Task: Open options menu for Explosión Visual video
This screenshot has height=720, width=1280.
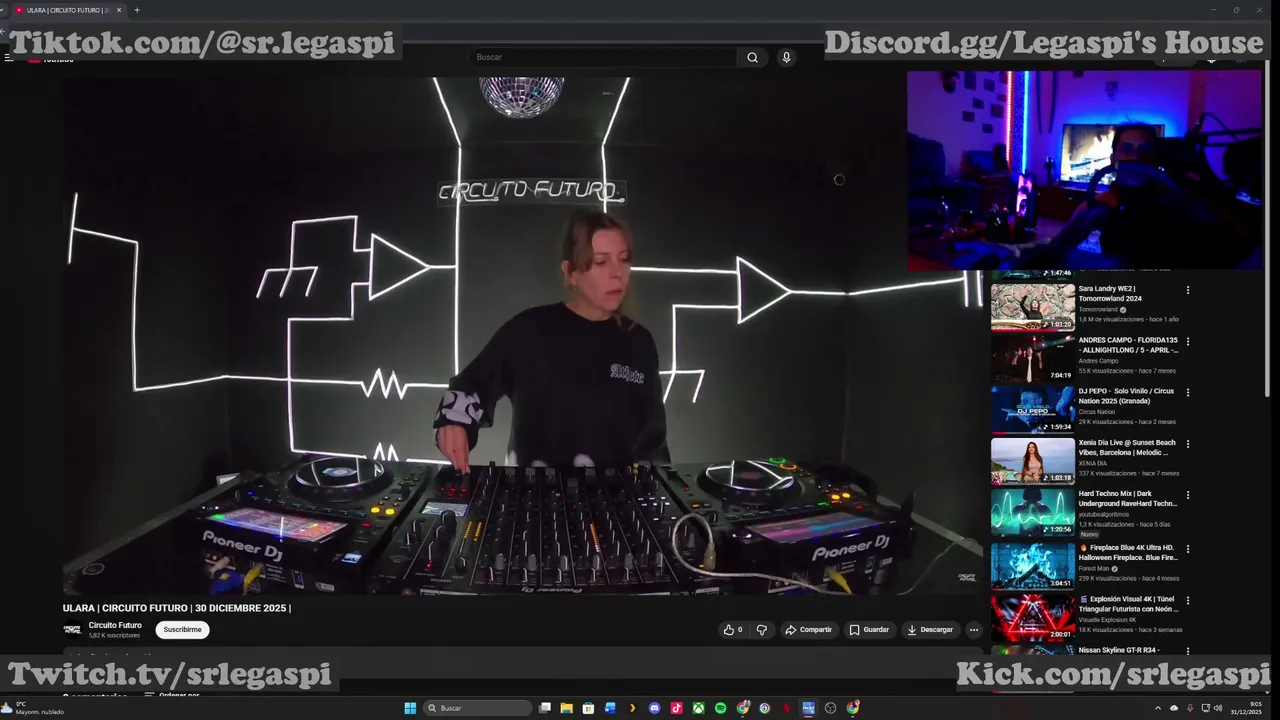Action: (1188, 599)
